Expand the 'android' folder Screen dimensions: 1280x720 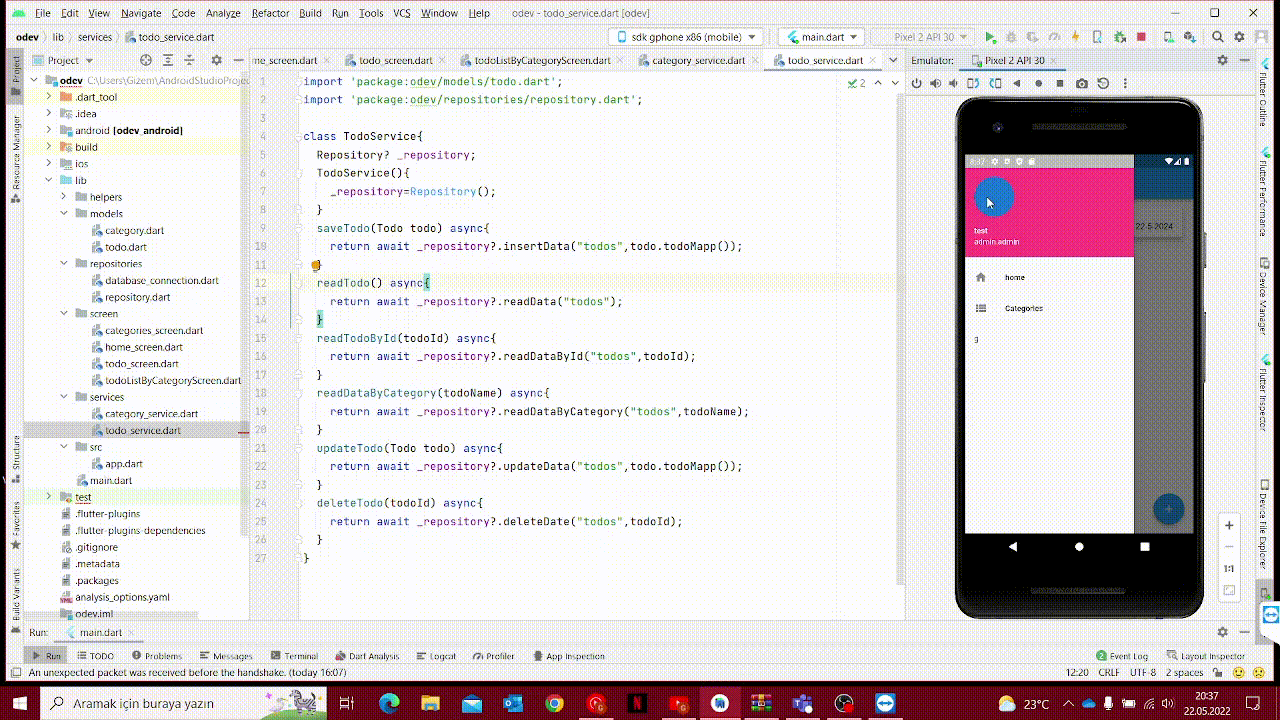point(49,130)
